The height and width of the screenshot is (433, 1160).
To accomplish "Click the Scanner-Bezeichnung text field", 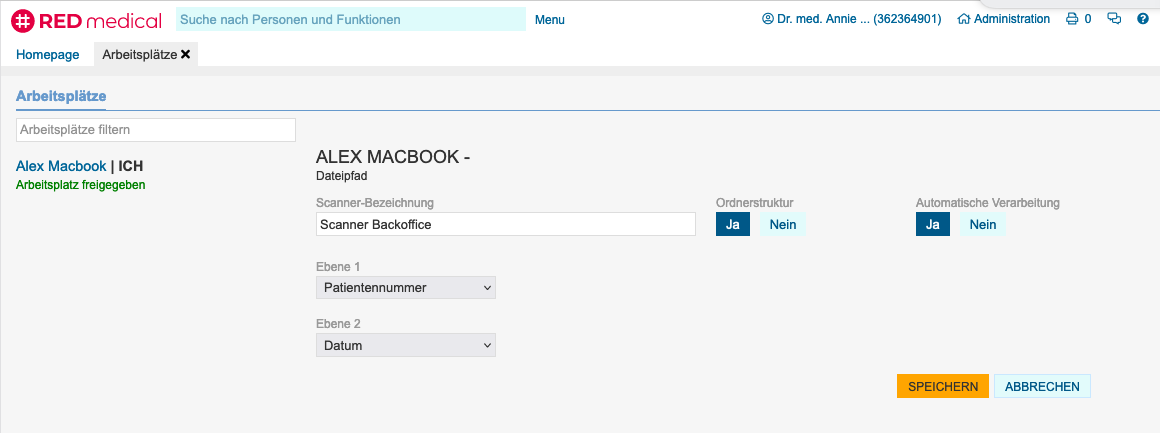I will coord(505,224).
